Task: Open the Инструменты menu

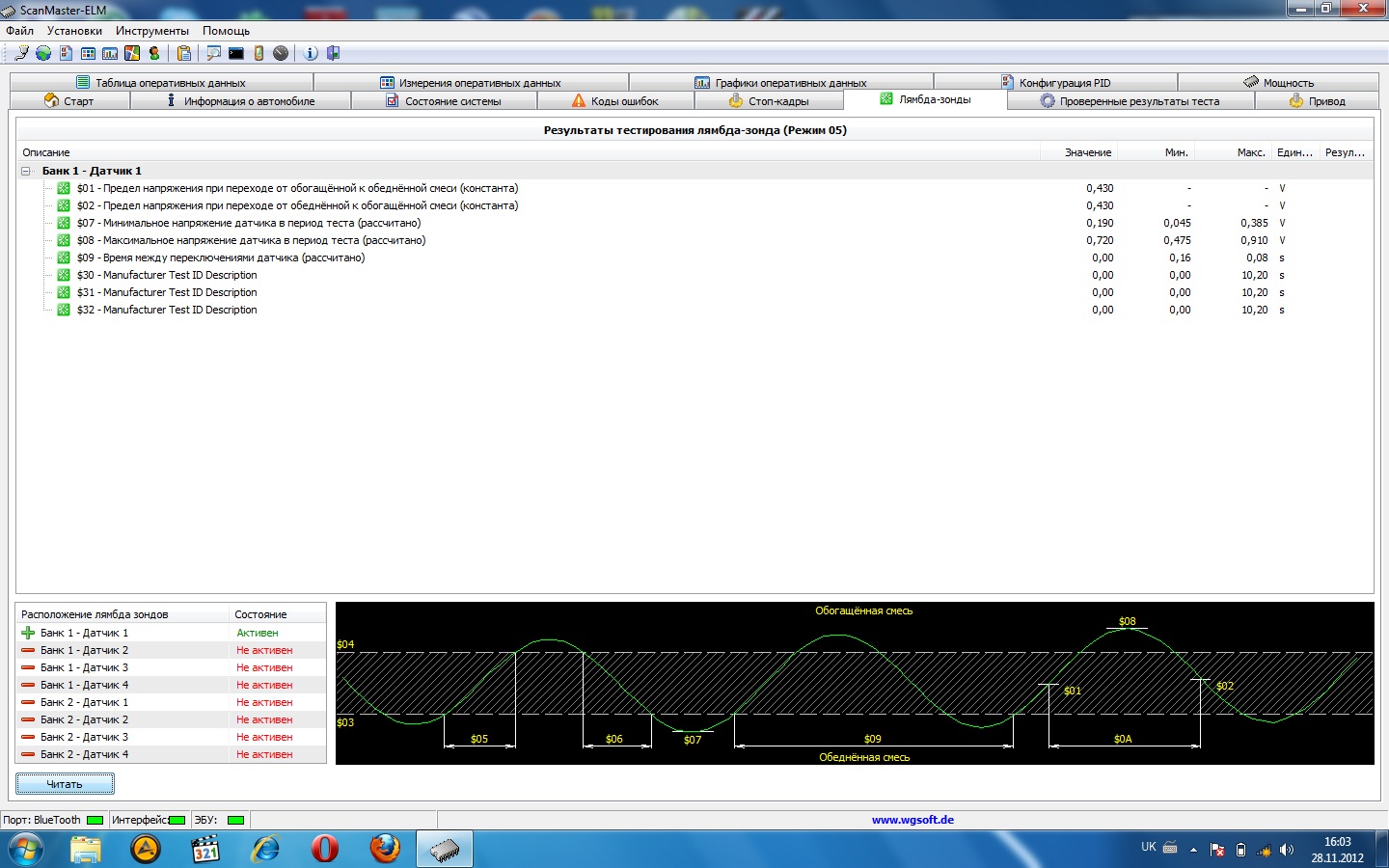Action: 152,31
